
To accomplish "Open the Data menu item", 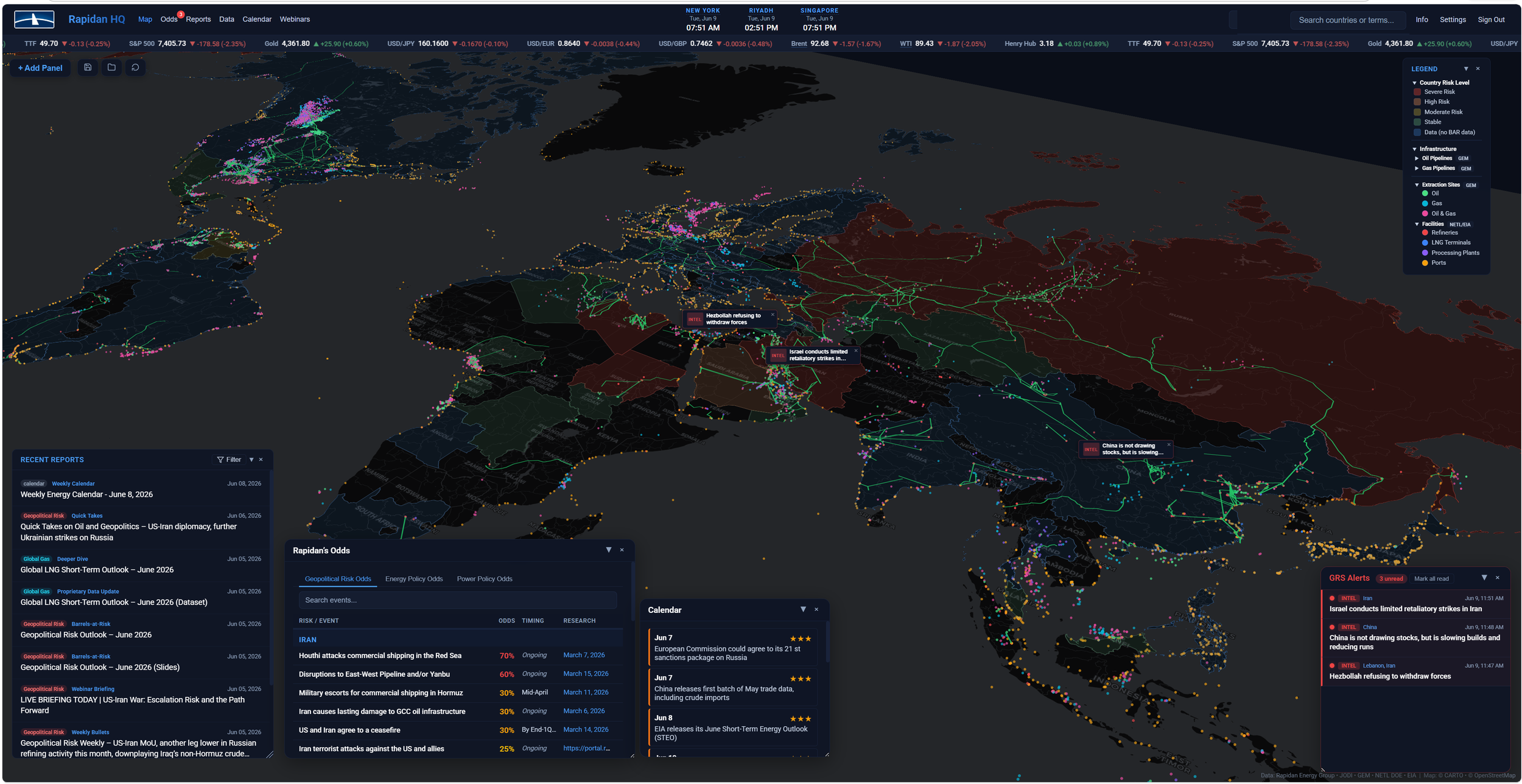I will pos(226,19).
